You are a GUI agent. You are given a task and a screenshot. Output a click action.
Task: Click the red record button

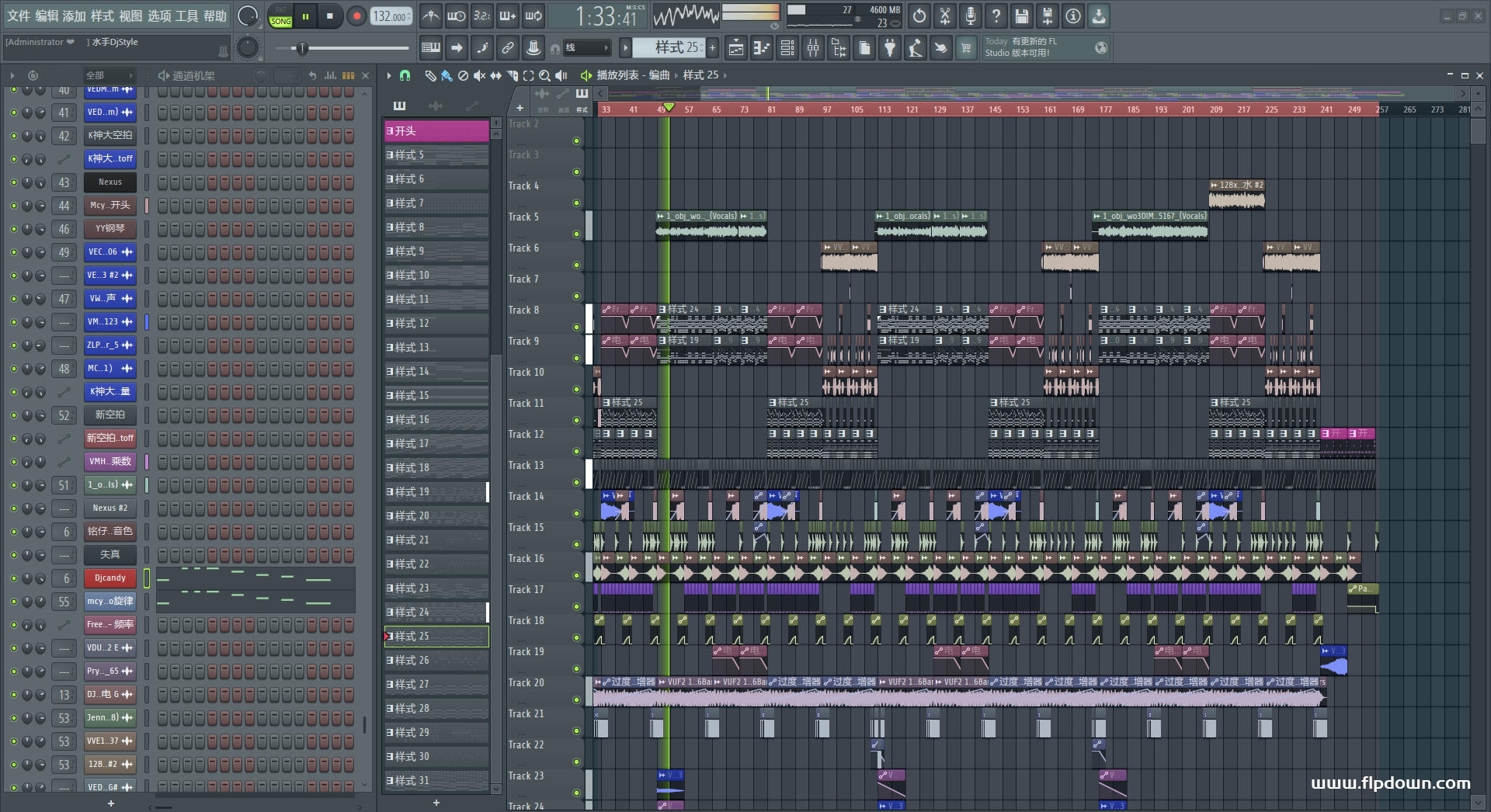(x=356, y=16)
